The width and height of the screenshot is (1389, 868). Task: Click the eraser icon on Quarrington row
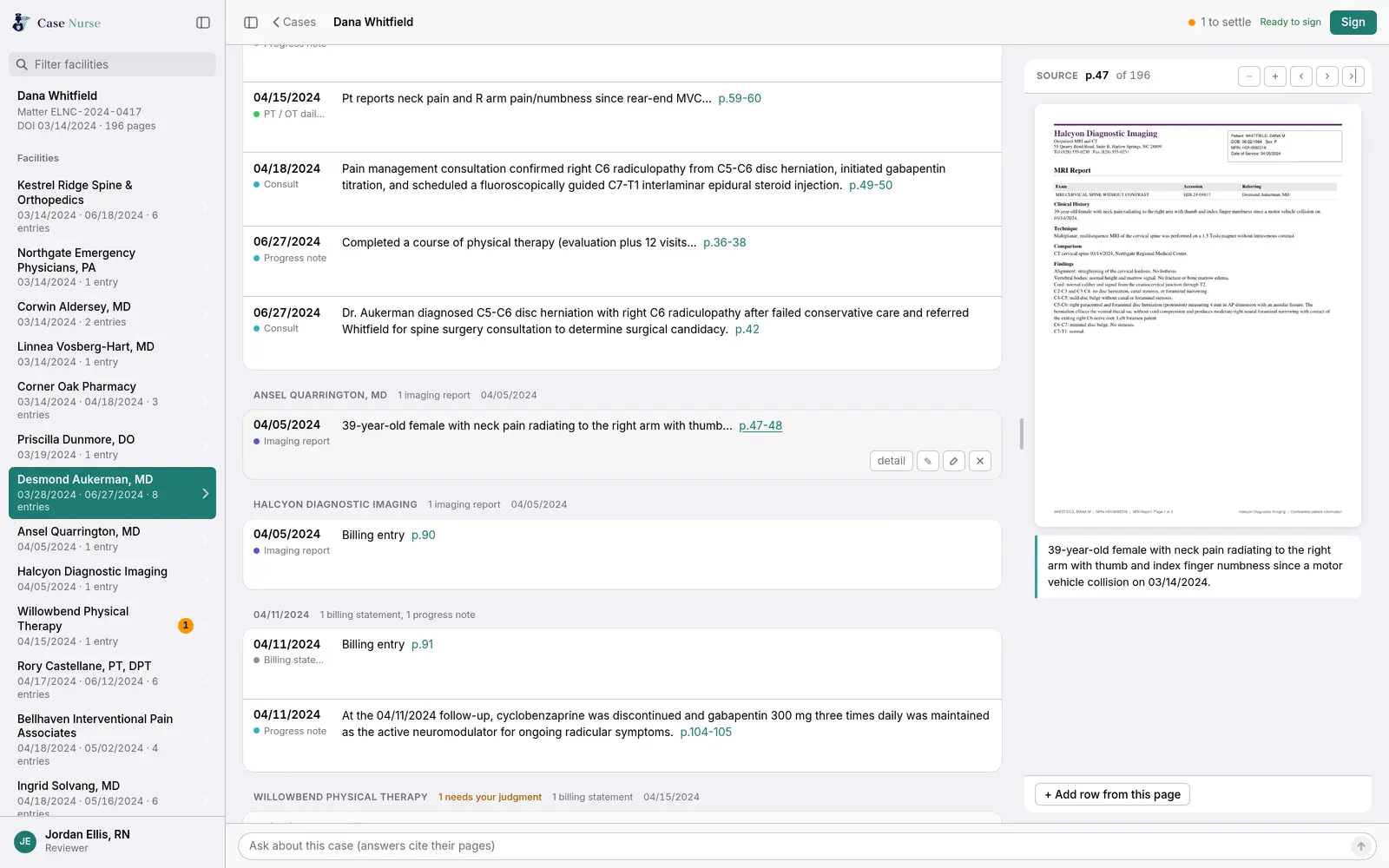click(954, 461)
